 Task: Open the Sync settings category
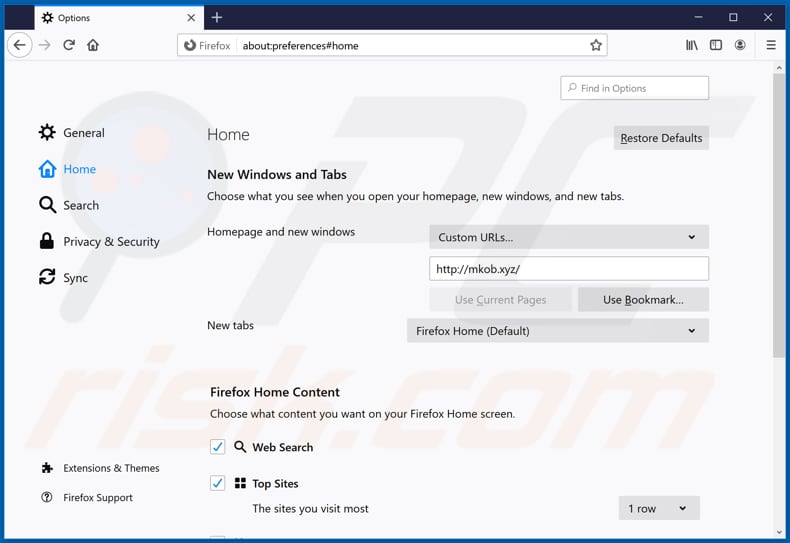click(x=63, y=278)
